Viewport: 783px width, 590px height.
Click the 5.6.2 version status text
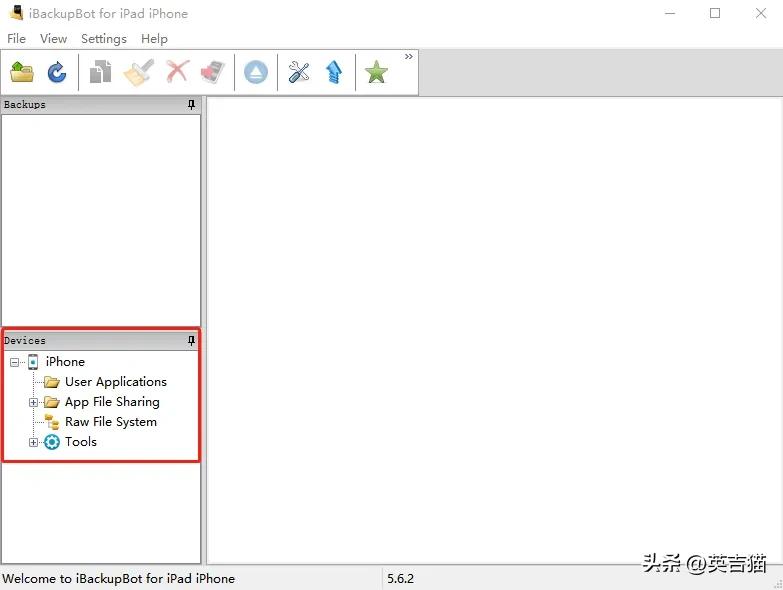(400, 579)
